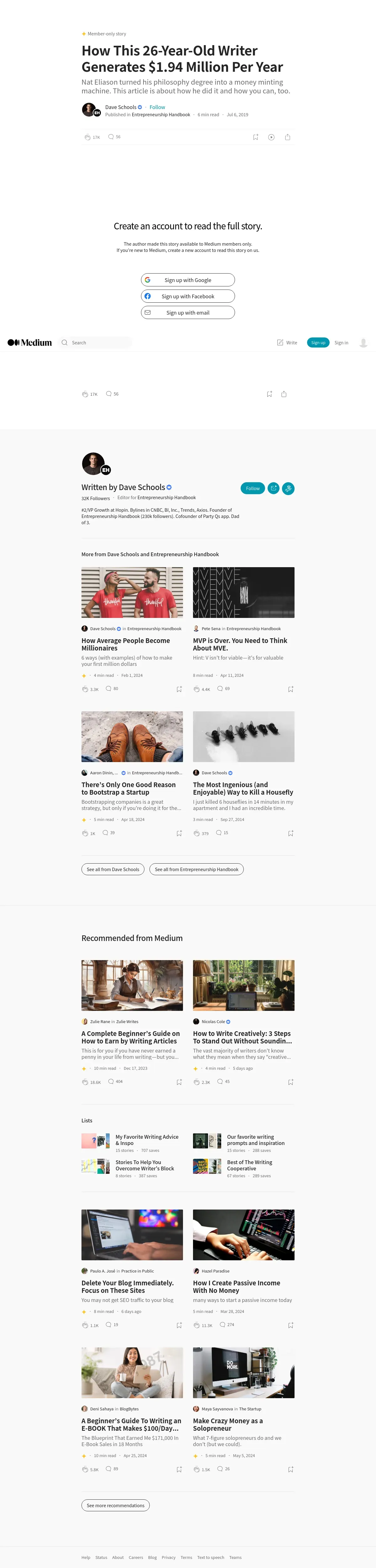
Task: Bookmark the Bootstrap a Startup article
Action: tap(179, 833)
